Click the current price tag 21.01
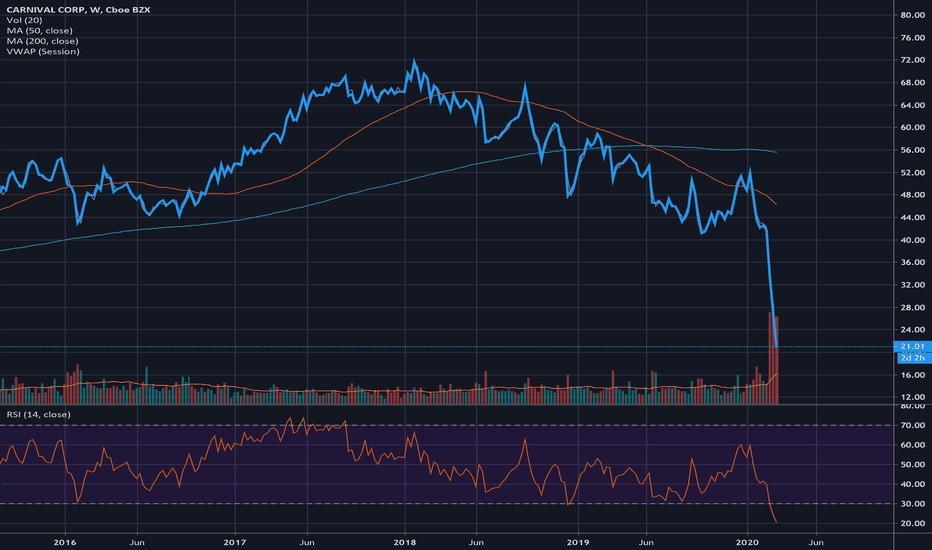 tap(912, 346)
